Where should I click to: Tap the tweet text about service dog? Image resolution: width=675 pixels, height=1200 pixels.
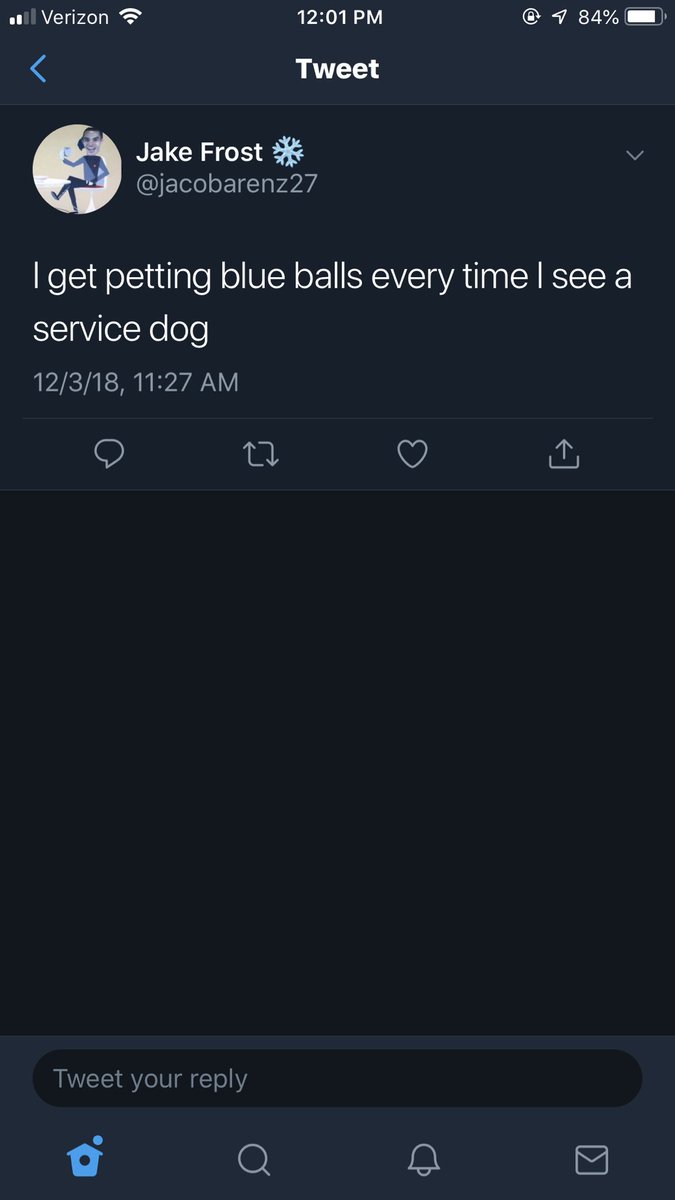pos(332,302)
